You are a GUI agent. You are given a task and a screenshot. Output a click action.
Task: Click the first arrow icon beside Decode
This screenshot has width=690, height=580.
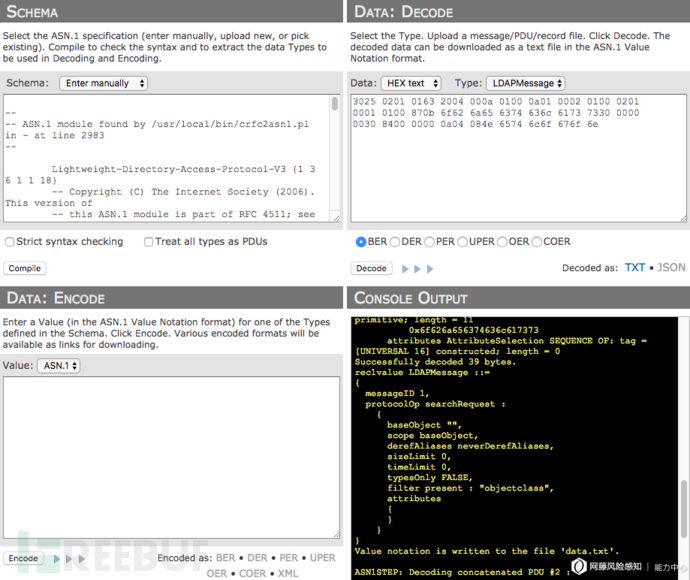click(x=406, y=269)
